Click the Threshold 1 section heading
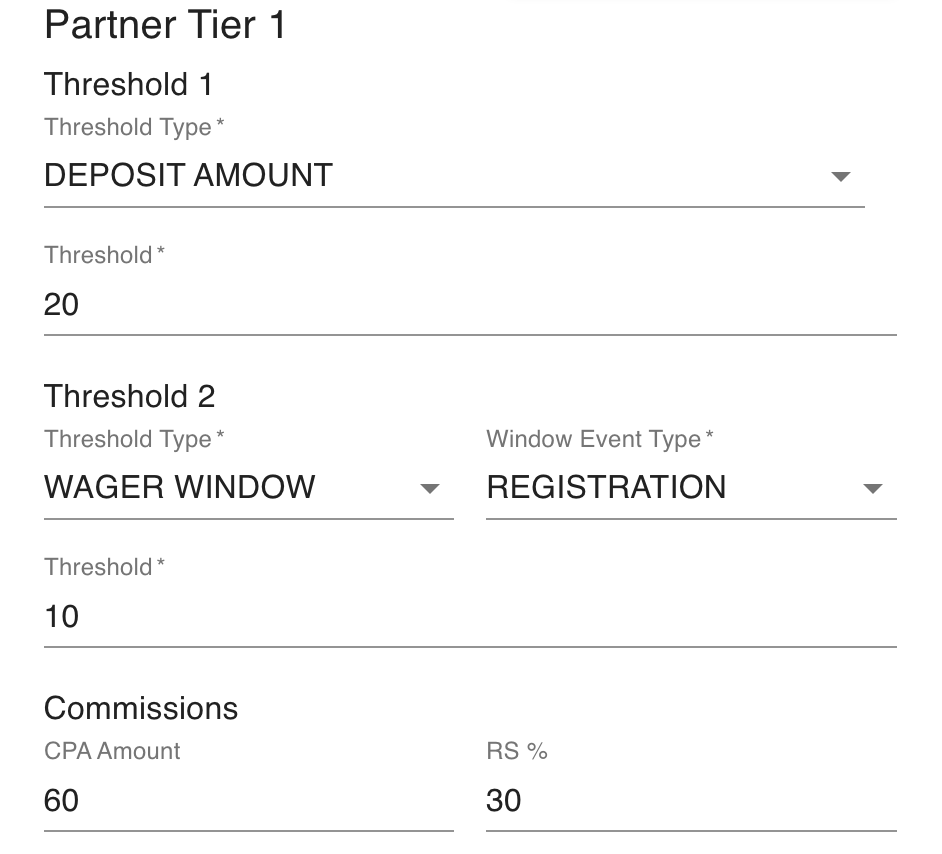942x854 pixels. pos(128,84)
